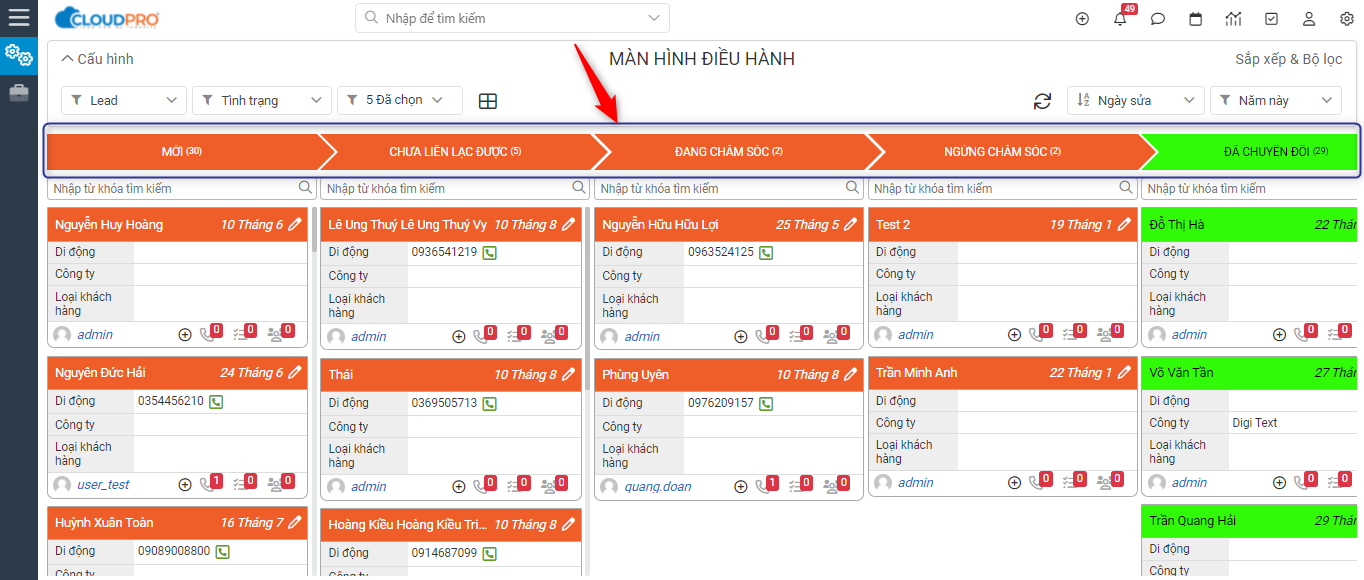1364x580 pixels.
Task: Click the quick create plus icon
Action: click(1082, 19)
